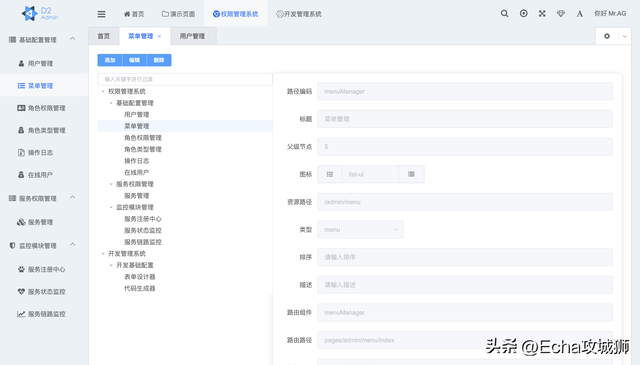The height and width of the screenshot is (365, 640).
Task: Click the 资源路径 input field
Action: pos(465,202)
